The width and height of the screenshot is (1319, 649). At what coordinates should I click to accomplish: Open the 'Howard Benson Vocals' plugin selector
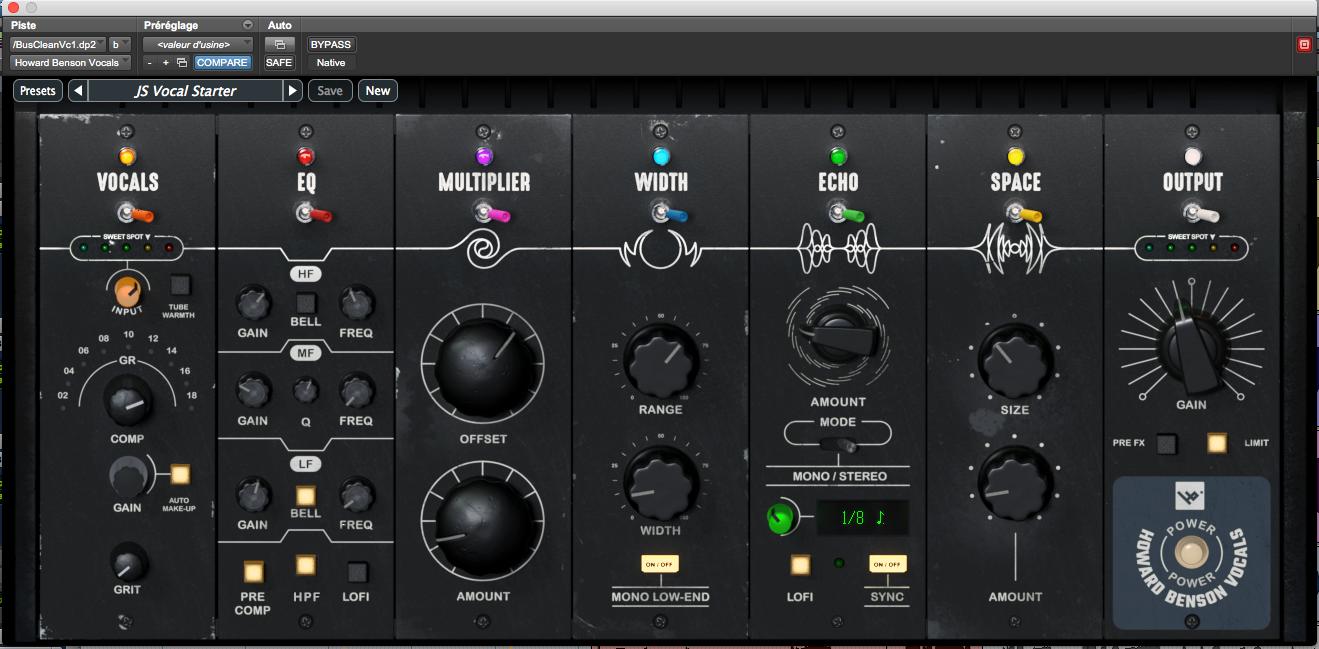pyautogui.click(x=69, y=62)
